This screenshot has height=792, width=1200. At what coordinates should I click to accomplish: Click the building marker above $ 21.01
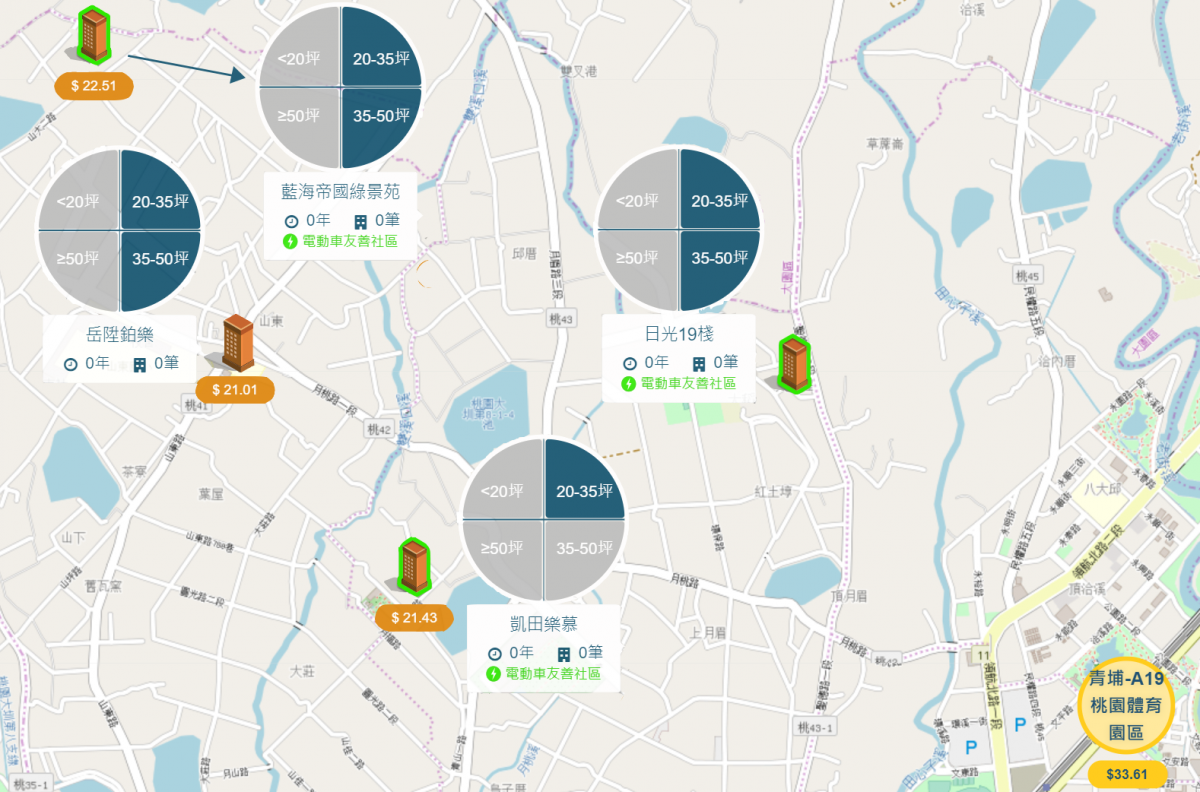pyautogui.click(x=238, y=343)
